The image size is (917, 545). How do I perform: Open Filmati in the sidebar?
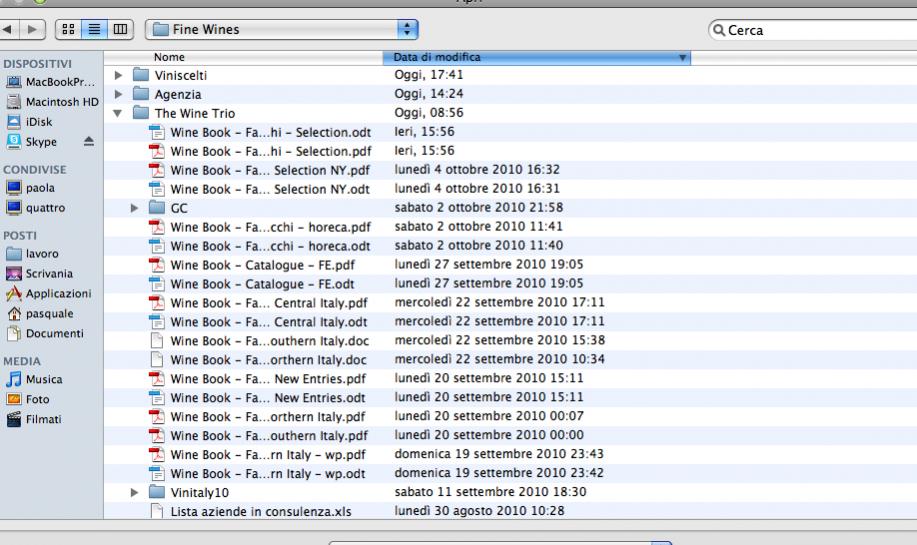coord(34,419)
